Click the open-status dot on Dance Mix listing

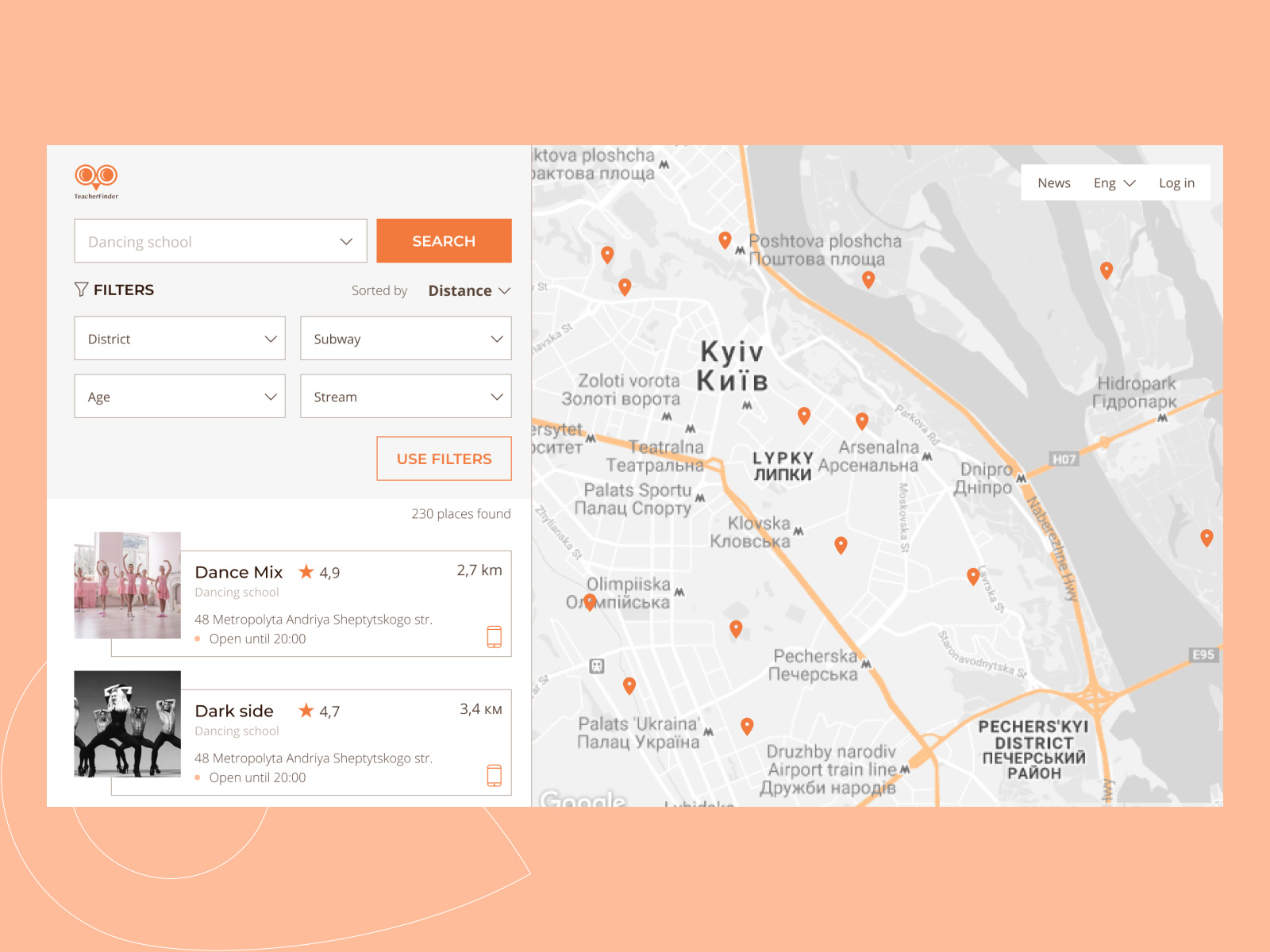coord(198,639)
